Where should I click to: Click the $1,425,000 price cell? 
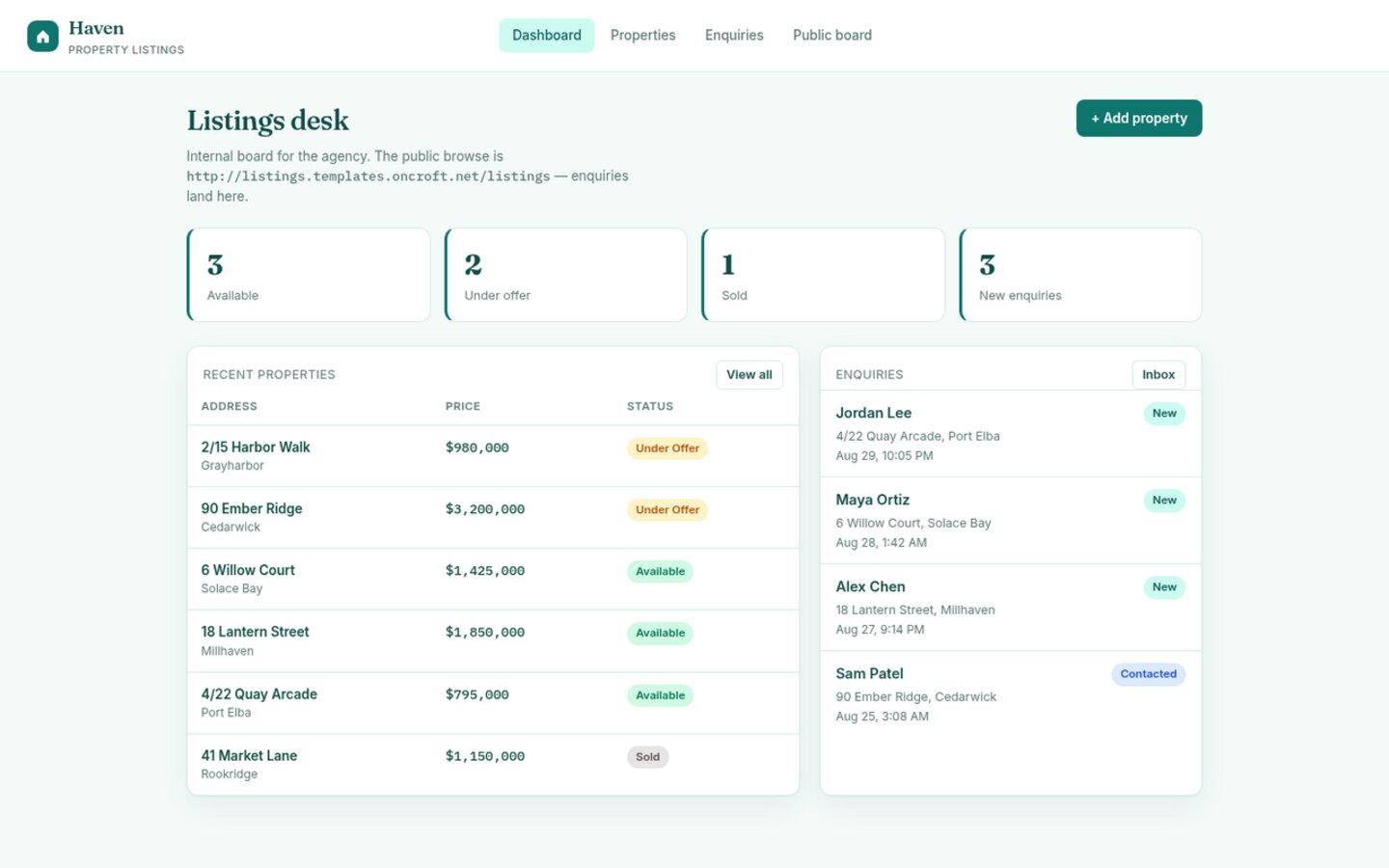(x=484, y=571)
